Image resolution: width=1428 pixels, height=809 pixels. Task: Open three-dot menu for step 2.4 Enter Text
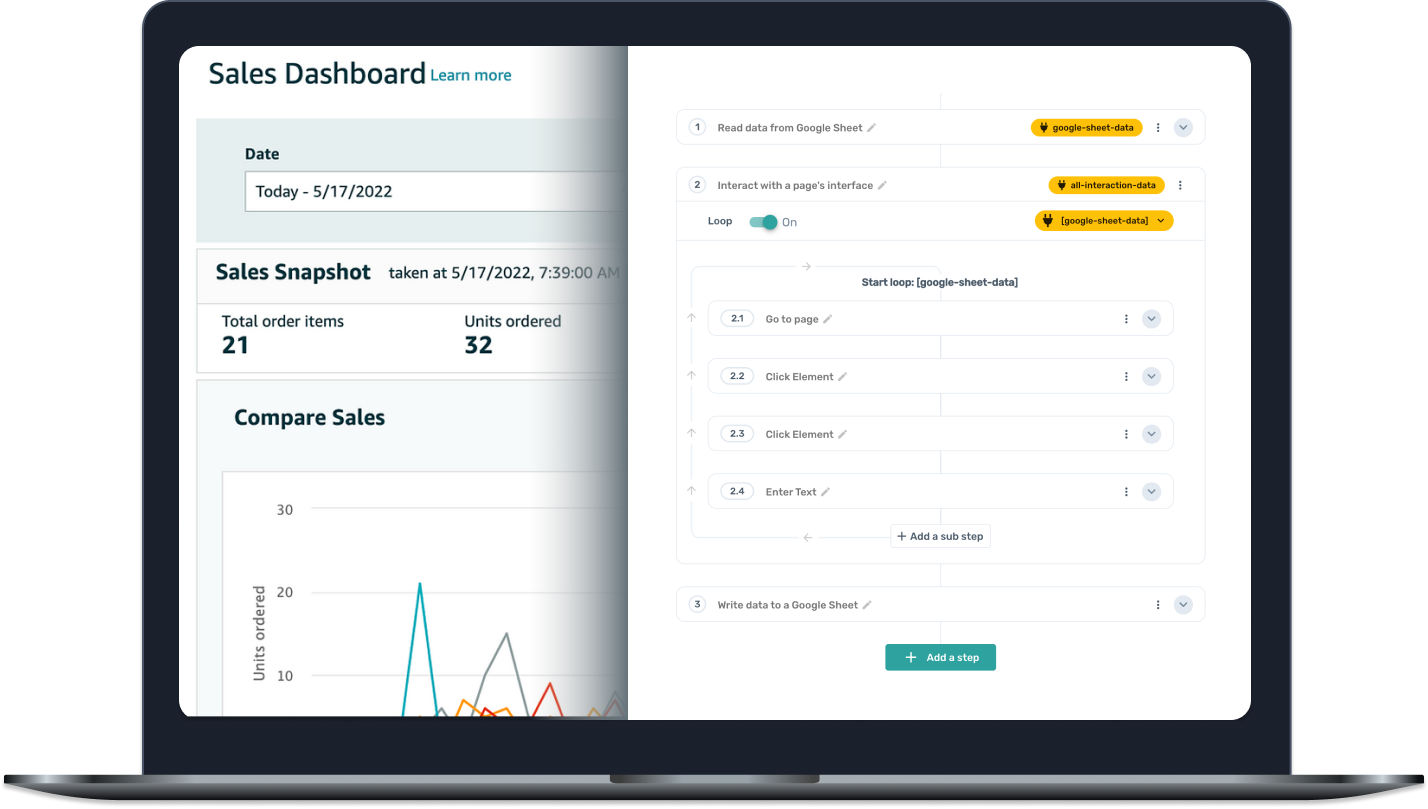pos(1126,492)
